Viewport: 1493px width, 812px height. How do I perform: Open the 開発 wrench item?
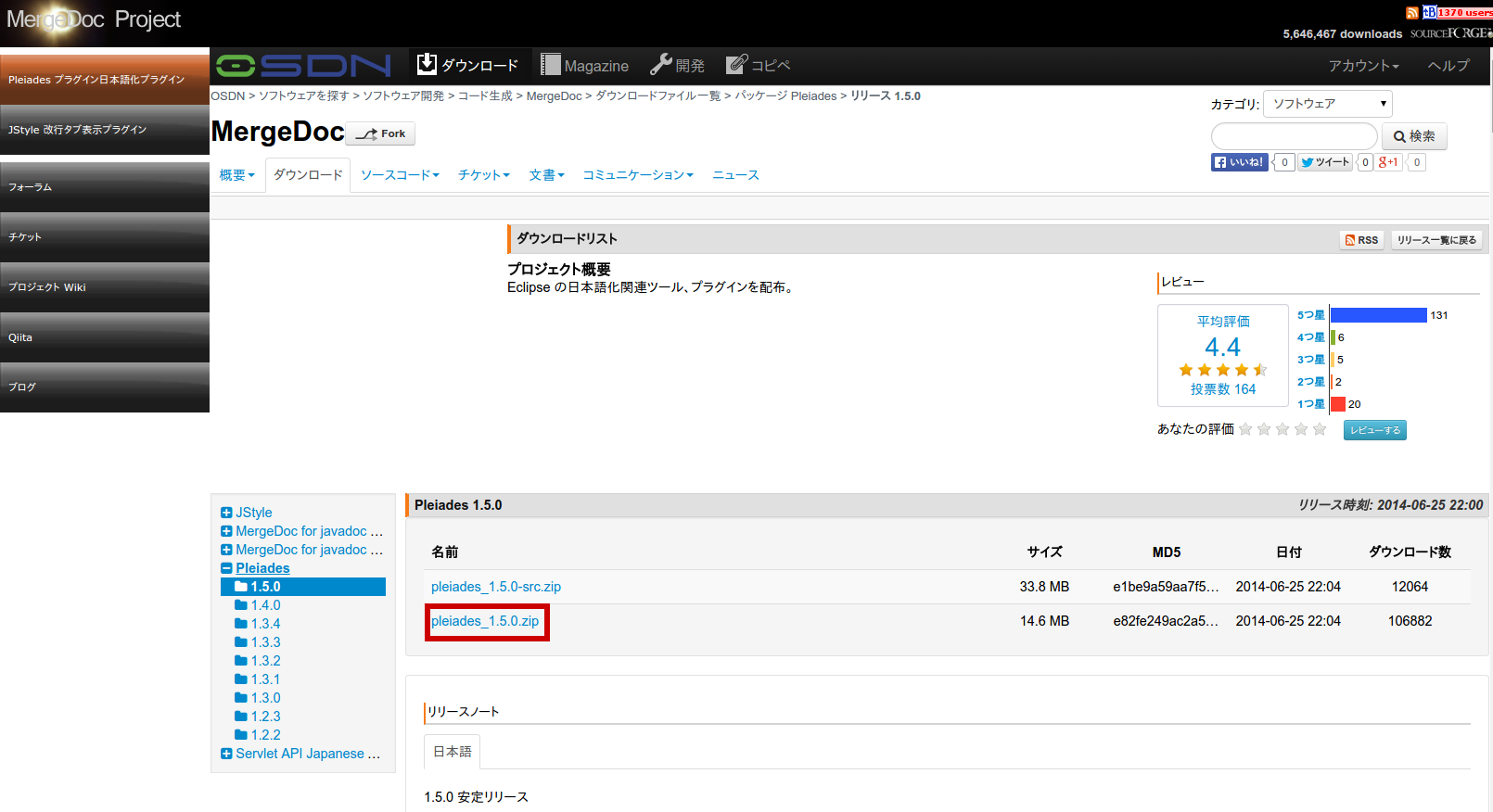[x=678, y=65]
